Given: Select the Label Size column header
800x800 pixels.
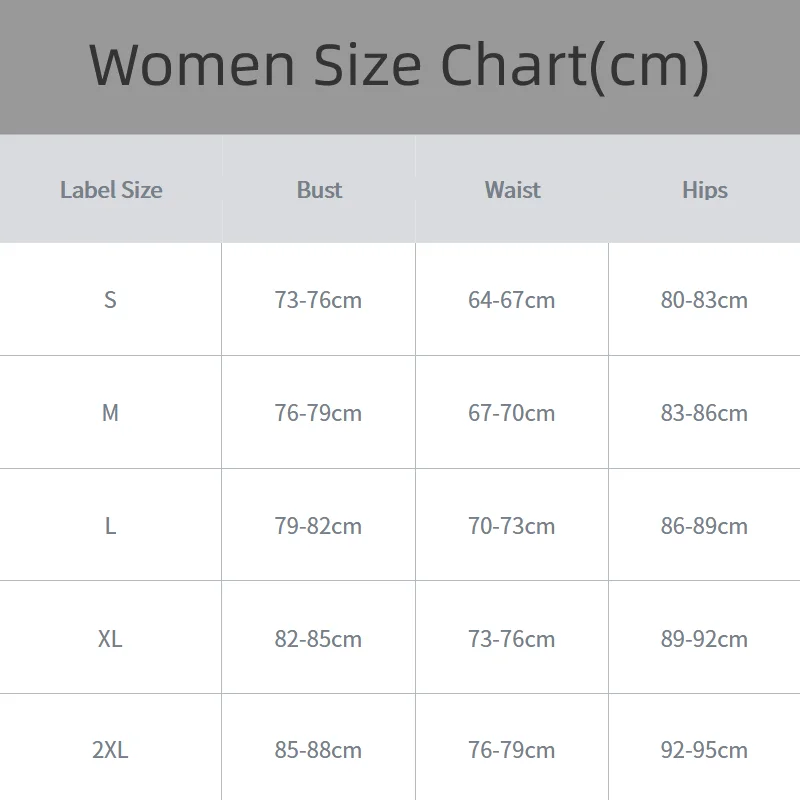Looking at the screenshot, I should tap(111, 190).
